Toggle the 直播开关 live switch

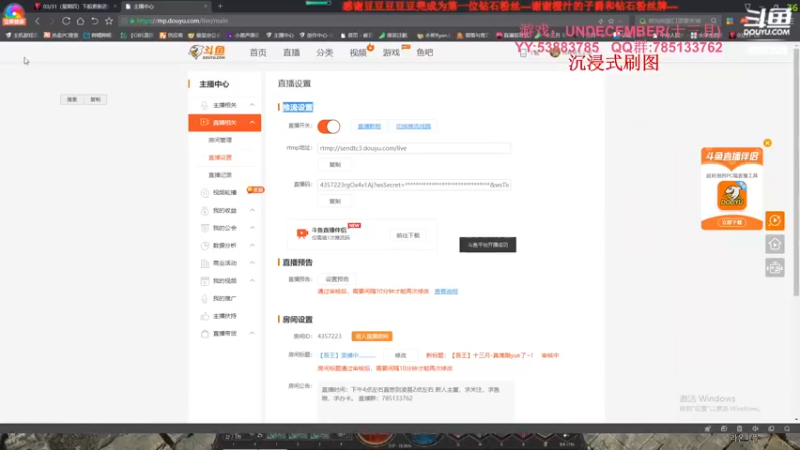pyautogui.click(x=329, y=126)
